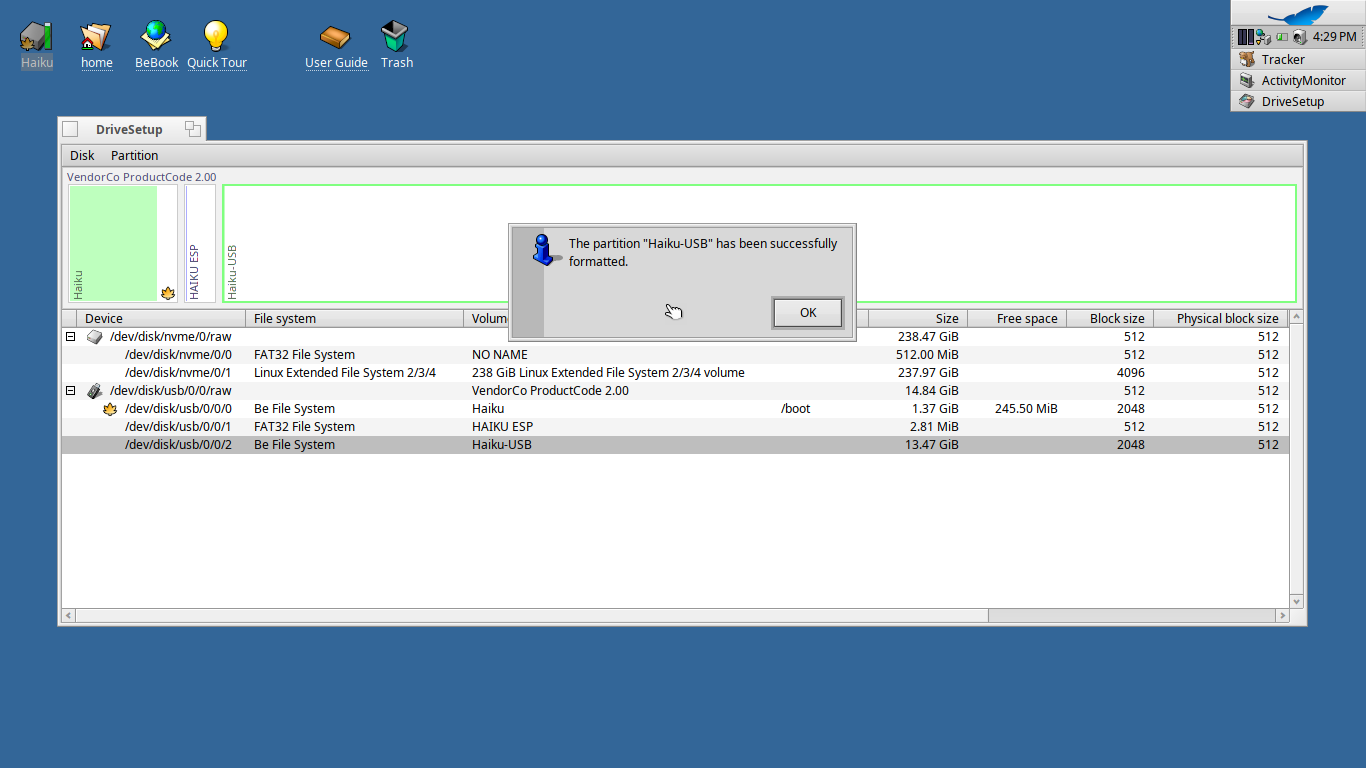Click the Haiku leaf Deskbar menu

(x=1297, y=14)
